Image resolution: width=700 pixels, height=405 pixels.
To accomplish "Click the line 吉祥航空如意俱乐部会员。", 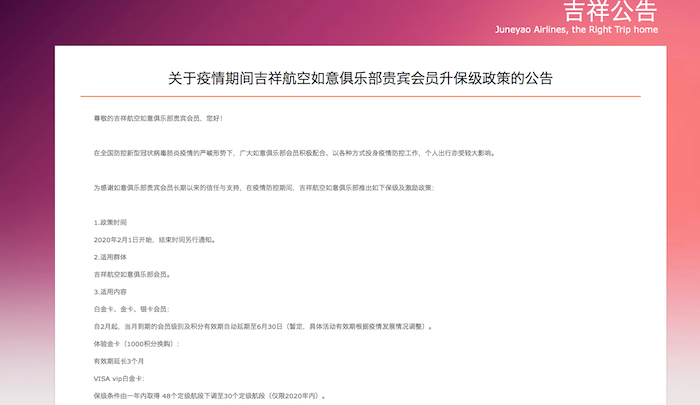I will point(132,275).
